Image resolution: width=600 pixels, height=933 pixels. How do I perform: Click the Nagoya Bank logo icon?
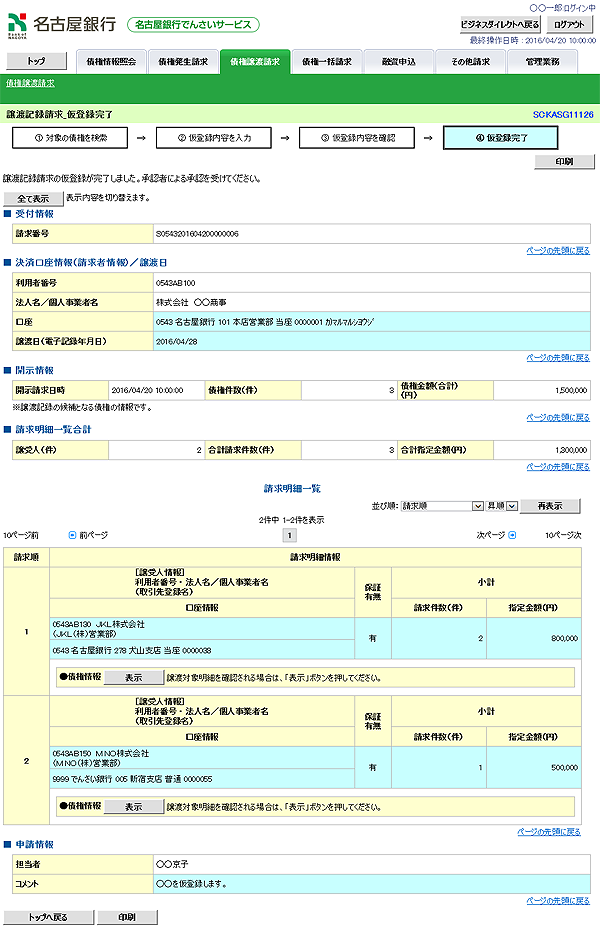(x=17, y=25)
